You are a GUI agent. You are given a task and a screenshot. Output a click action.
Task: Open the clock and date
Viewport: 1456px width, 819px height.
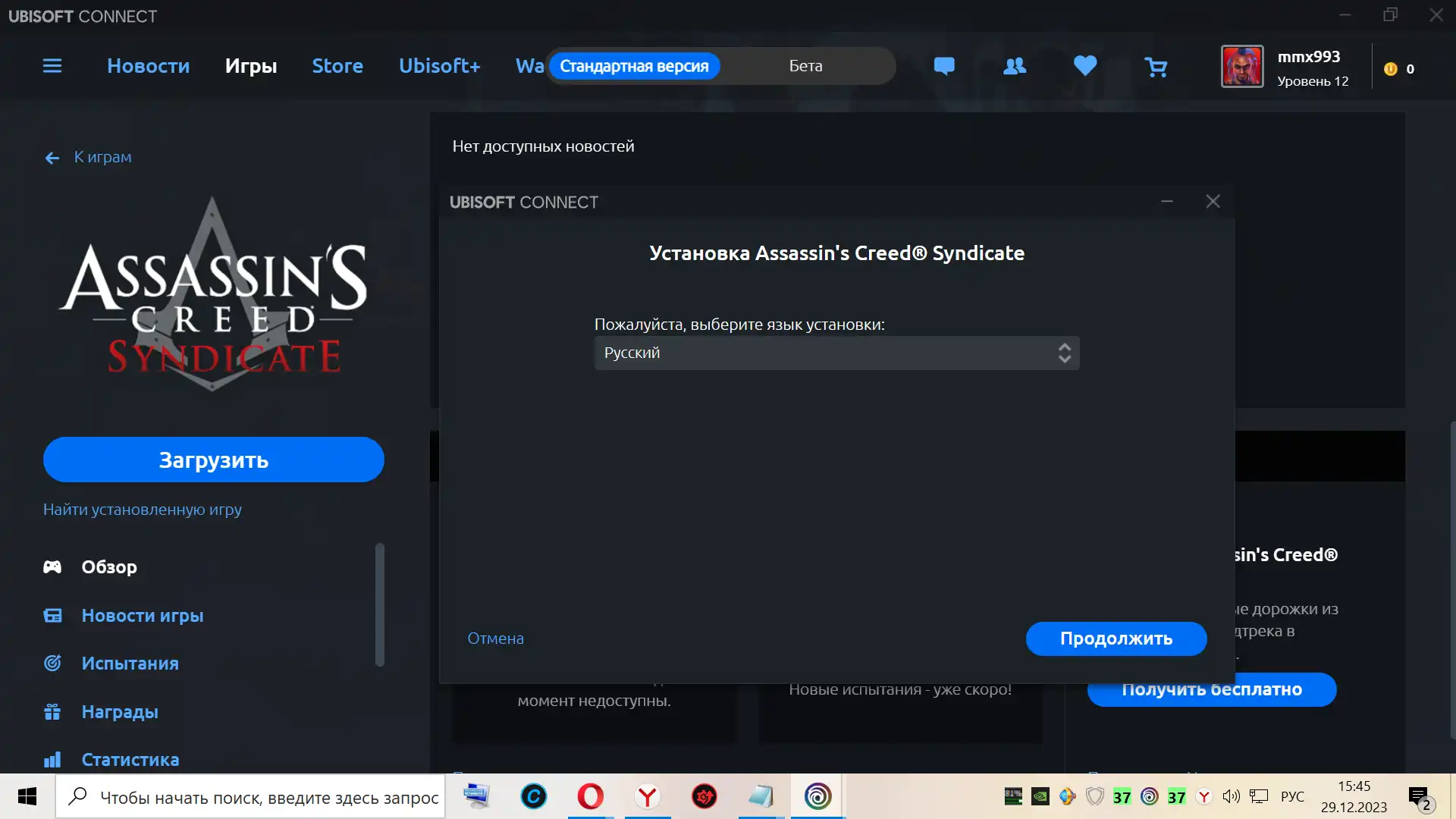click(1354, 797)
